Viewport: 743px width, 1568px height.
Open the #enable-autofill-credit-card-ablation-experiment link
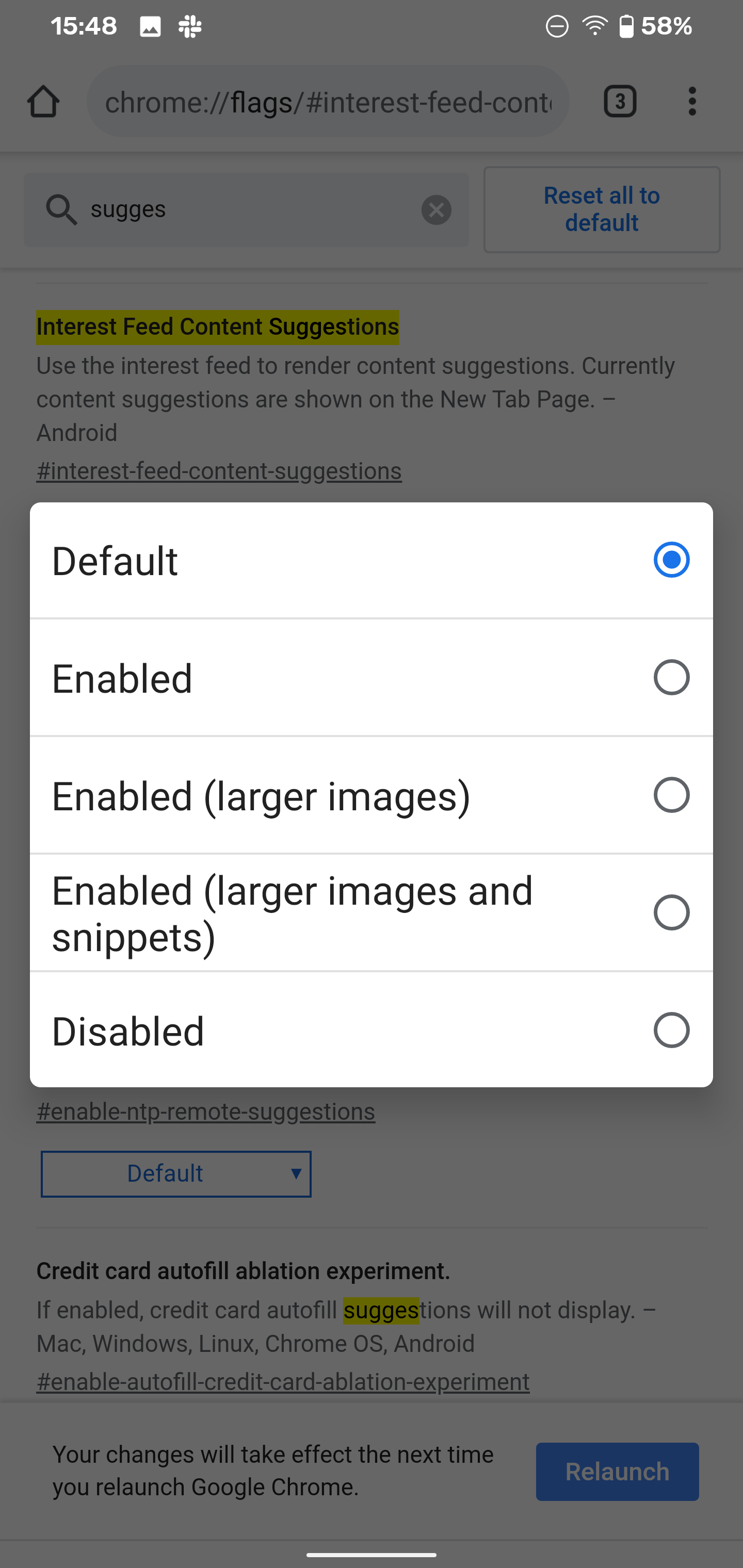[283, 1381]
